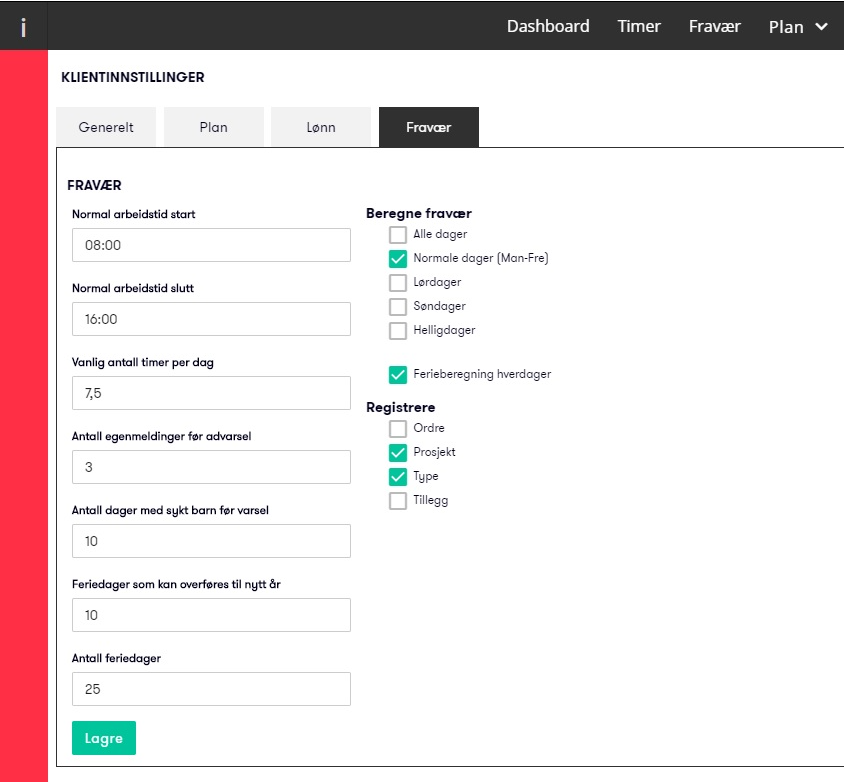Select the Plan settings tab
Screen dimensions: 845x782
(213, 127)
